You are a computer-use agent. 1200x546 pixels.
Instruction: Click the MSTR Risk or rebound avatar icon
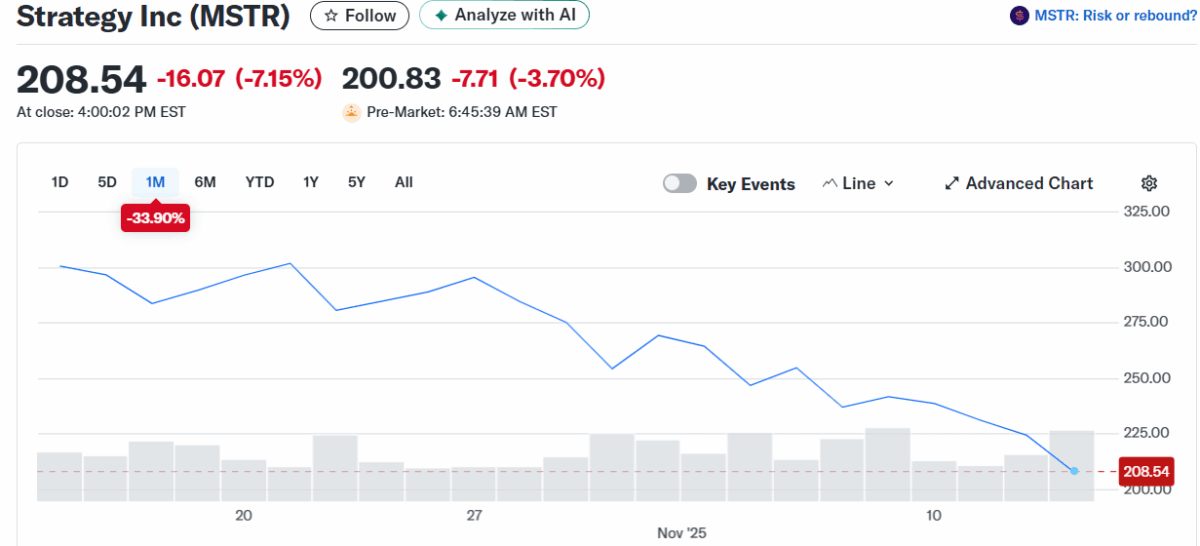click(x=1019, y=16)
